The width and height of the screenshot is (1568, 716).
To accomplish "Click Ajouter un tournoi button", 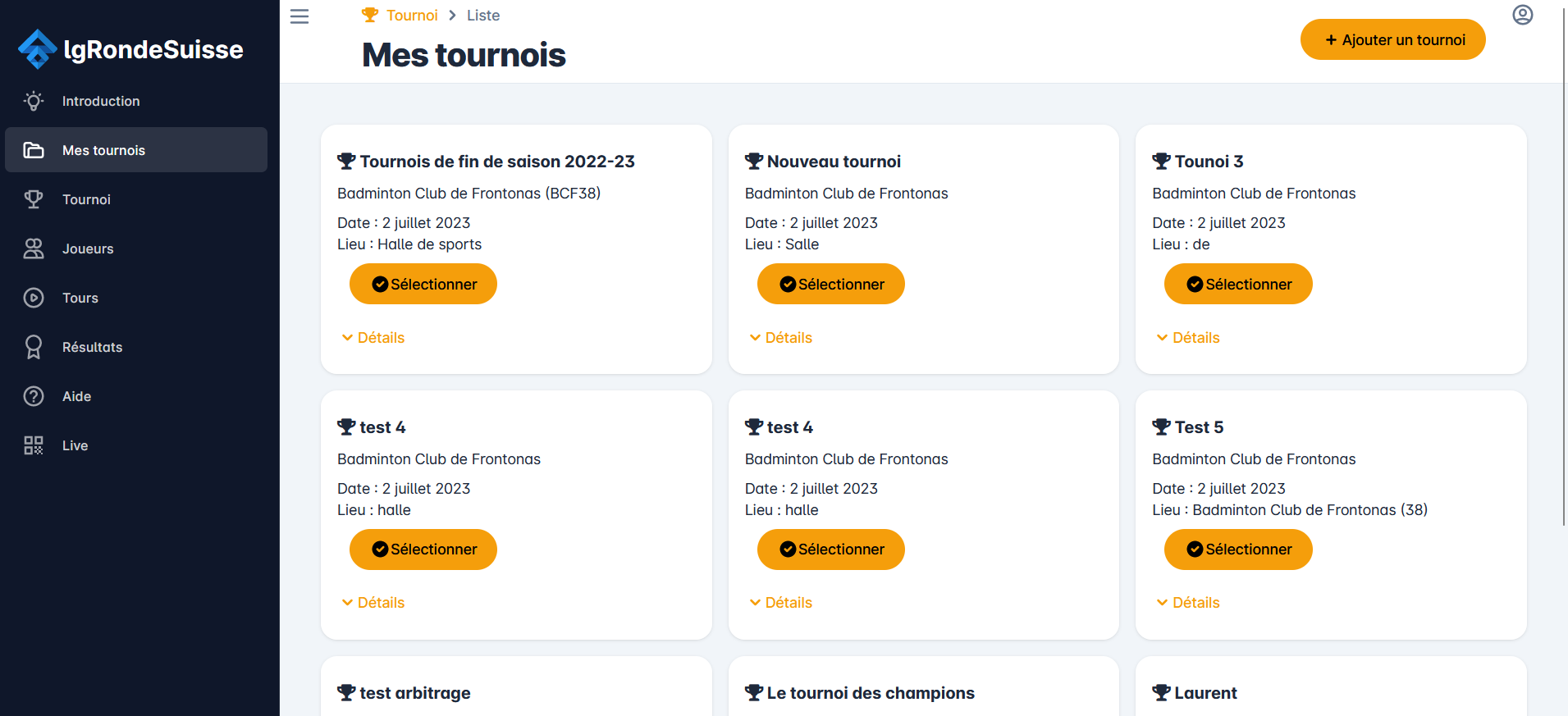I will pos(1392,39).
